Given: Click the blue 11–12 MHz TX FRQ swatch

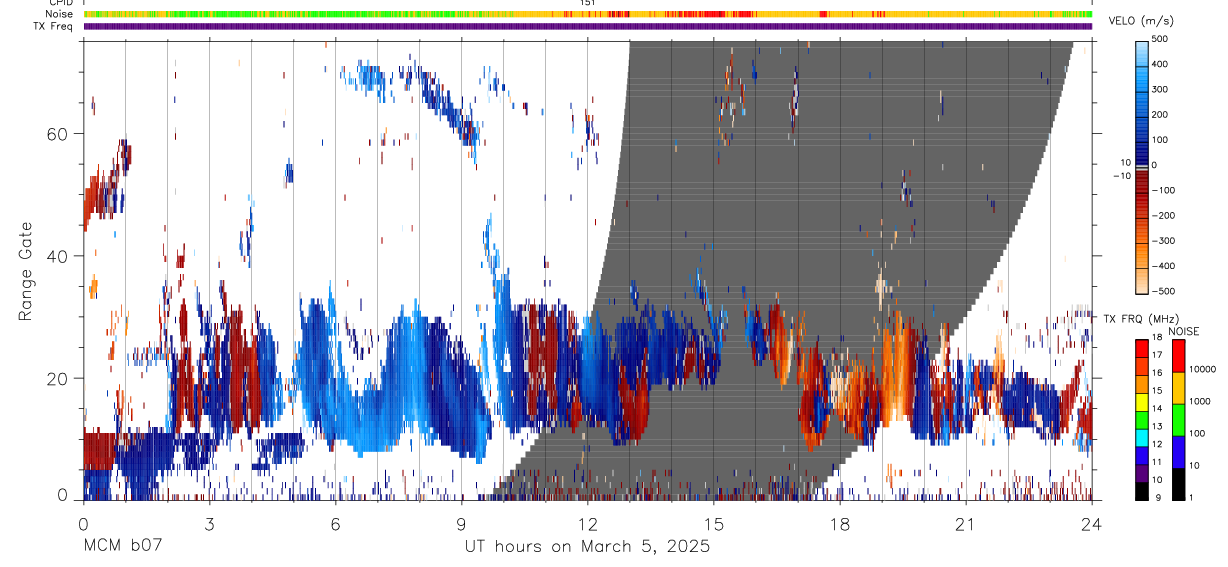Looking at the screenshot, I should 1142,454.
